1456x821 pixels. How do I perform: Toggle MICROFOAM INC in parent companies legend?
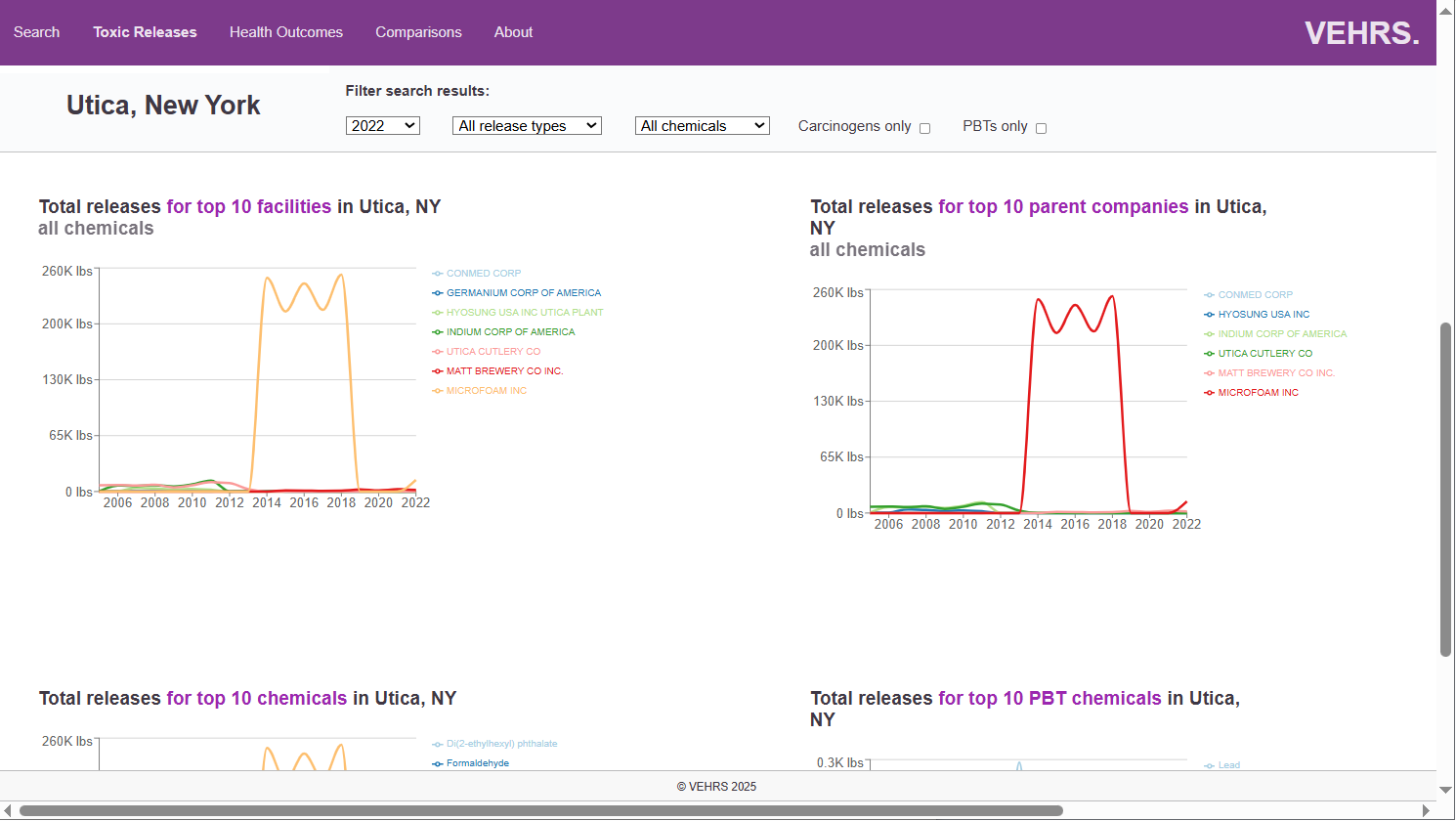1251,393
